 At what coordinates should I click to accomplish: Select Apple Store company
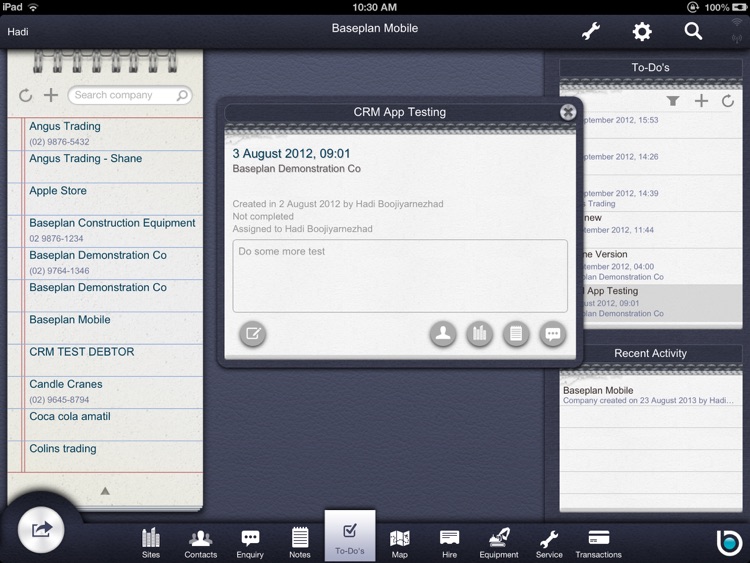coord(105,199)
